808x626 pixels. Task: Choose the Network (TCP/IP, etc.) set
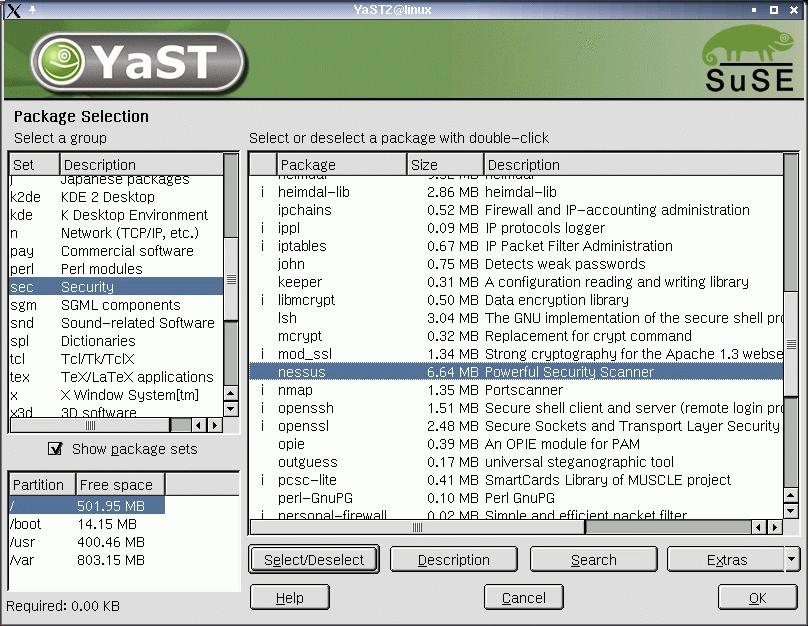(x=129, y=233)
